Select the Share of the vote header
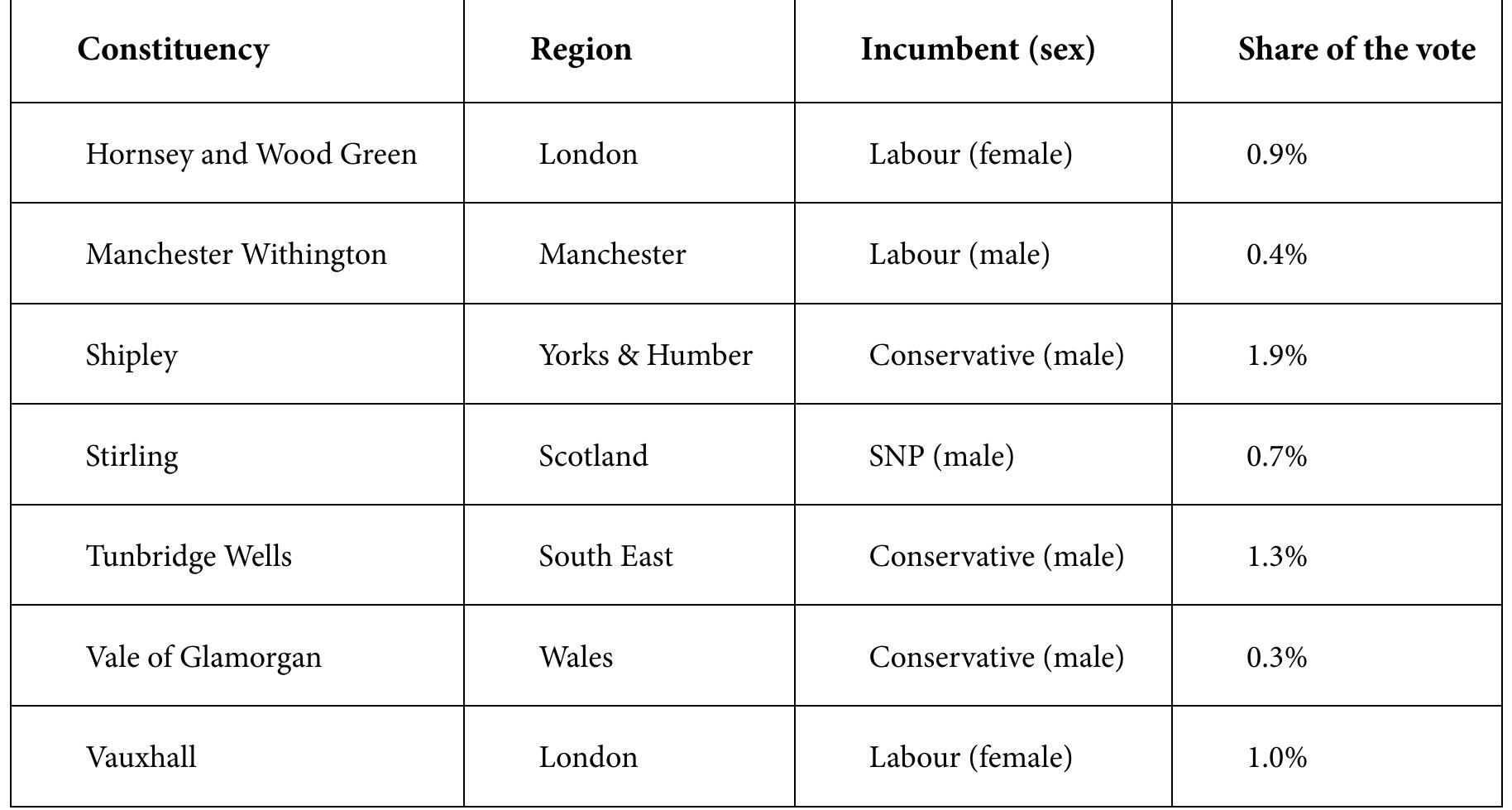The width and height of the screenshot is (1512, 810). coord(1356,50)
